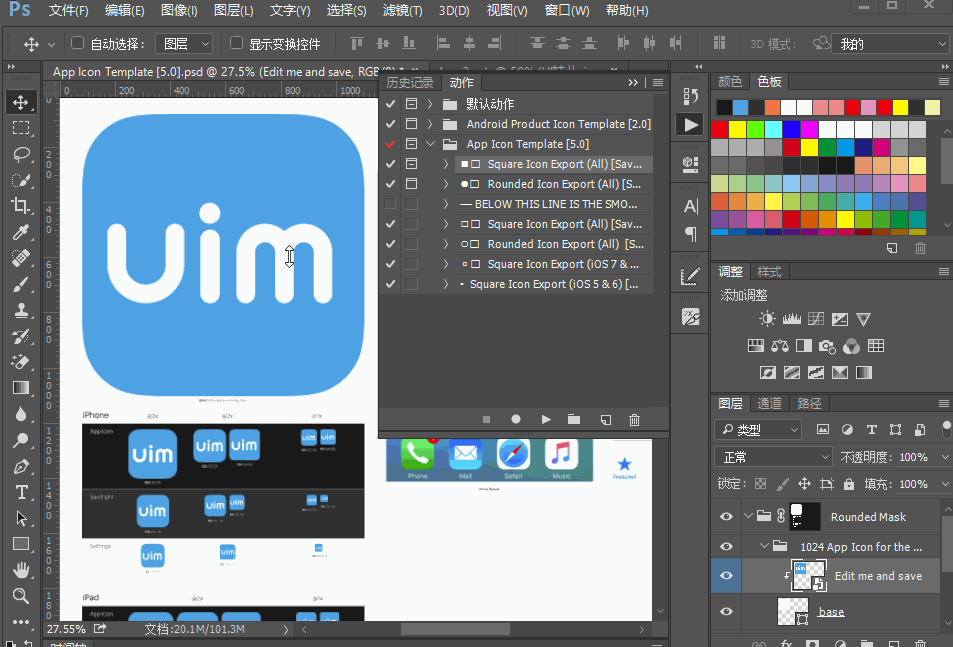This screenshot has width=953, height=647.
Task: Select the Brush tool
Action: (21, 284)
